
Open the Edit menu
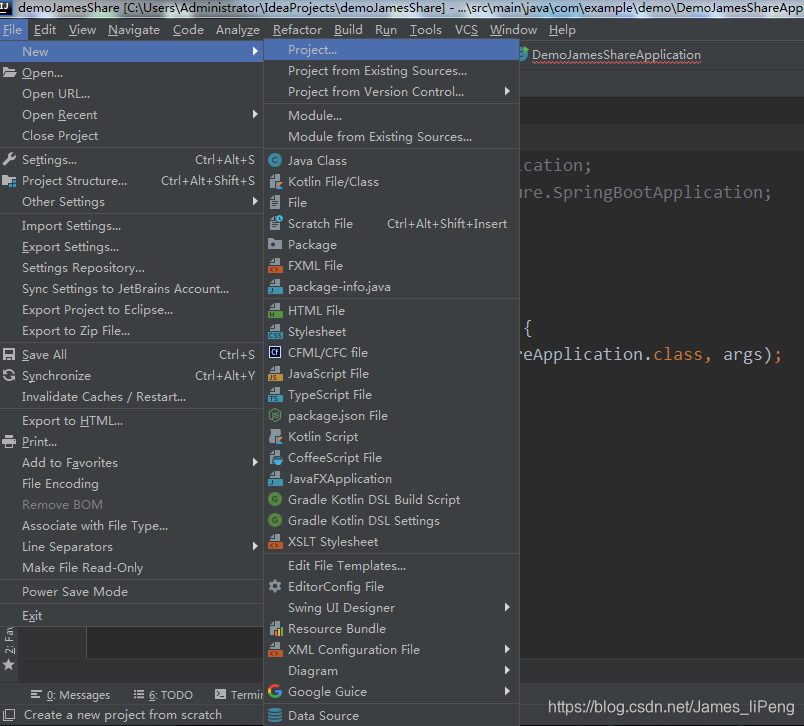[45, 30]
